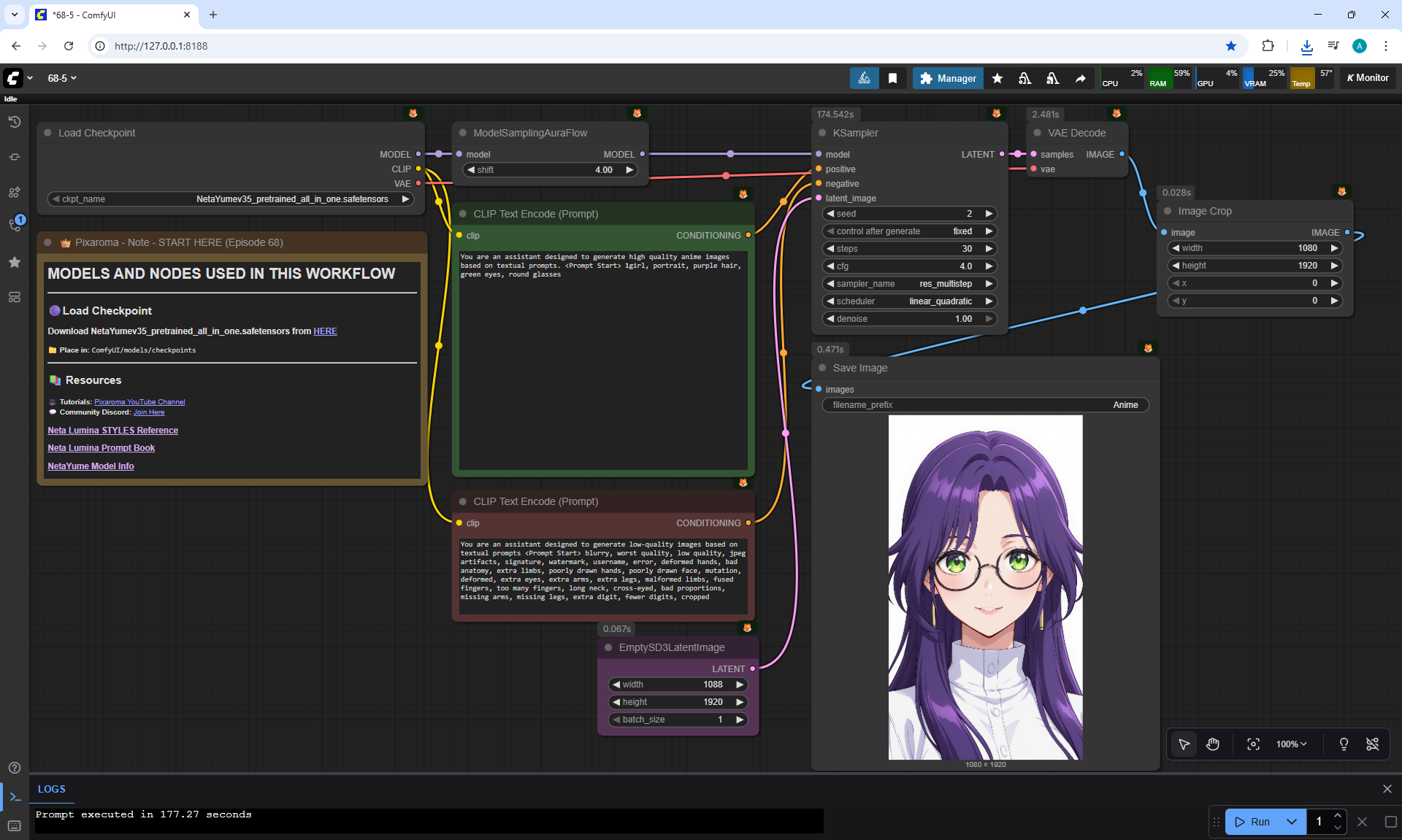Select the Logs tab
1402x840 pixels.
click(x=52, y=789)
